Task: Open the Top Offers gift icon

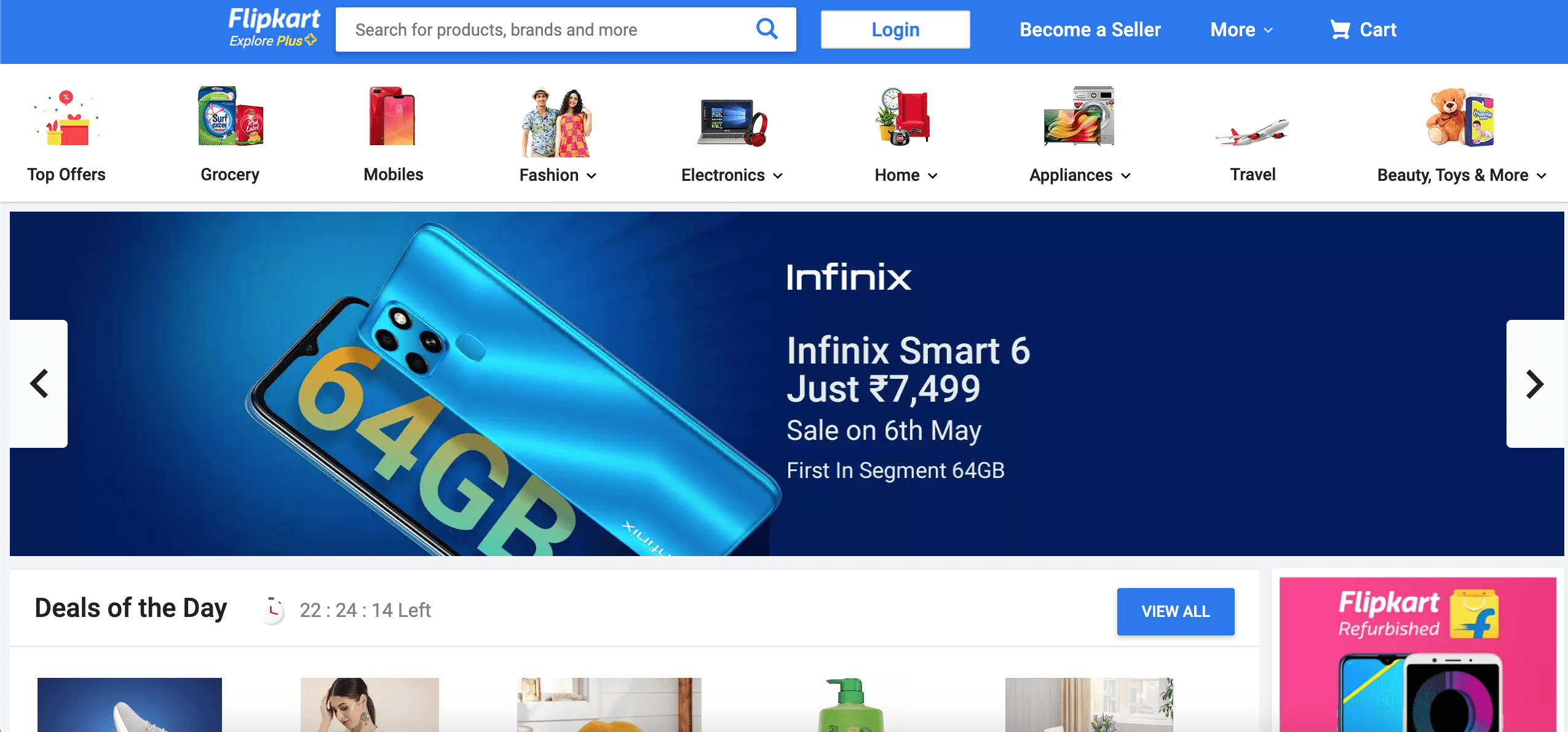Action: pyautogui.click(x=66, y=117)
